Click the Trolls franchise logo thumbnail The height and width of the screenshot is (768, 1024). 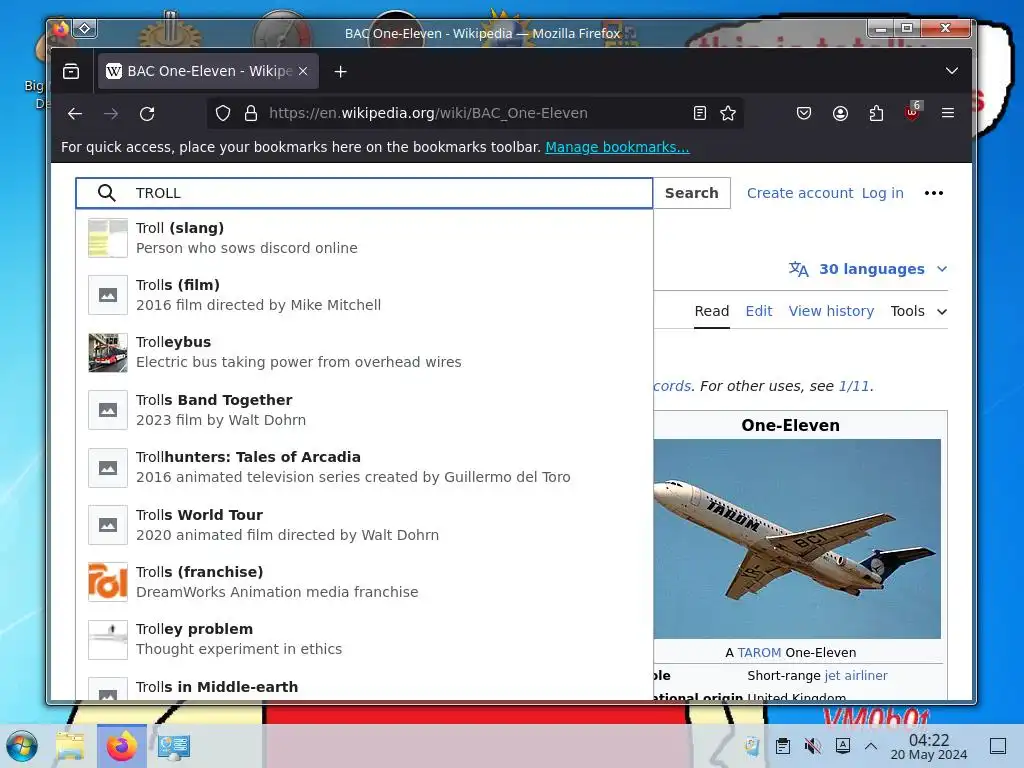coord(108,582)
